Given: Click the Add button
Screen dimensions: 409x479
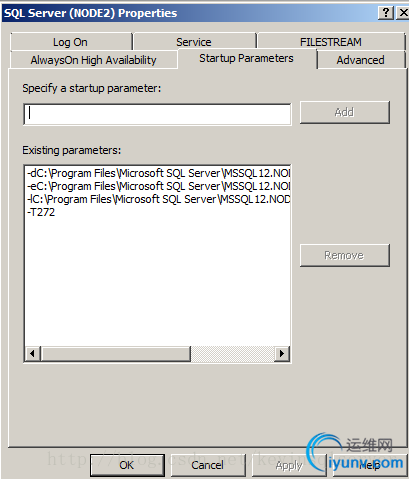Looking at the screenshot, I should coord(345,112).
